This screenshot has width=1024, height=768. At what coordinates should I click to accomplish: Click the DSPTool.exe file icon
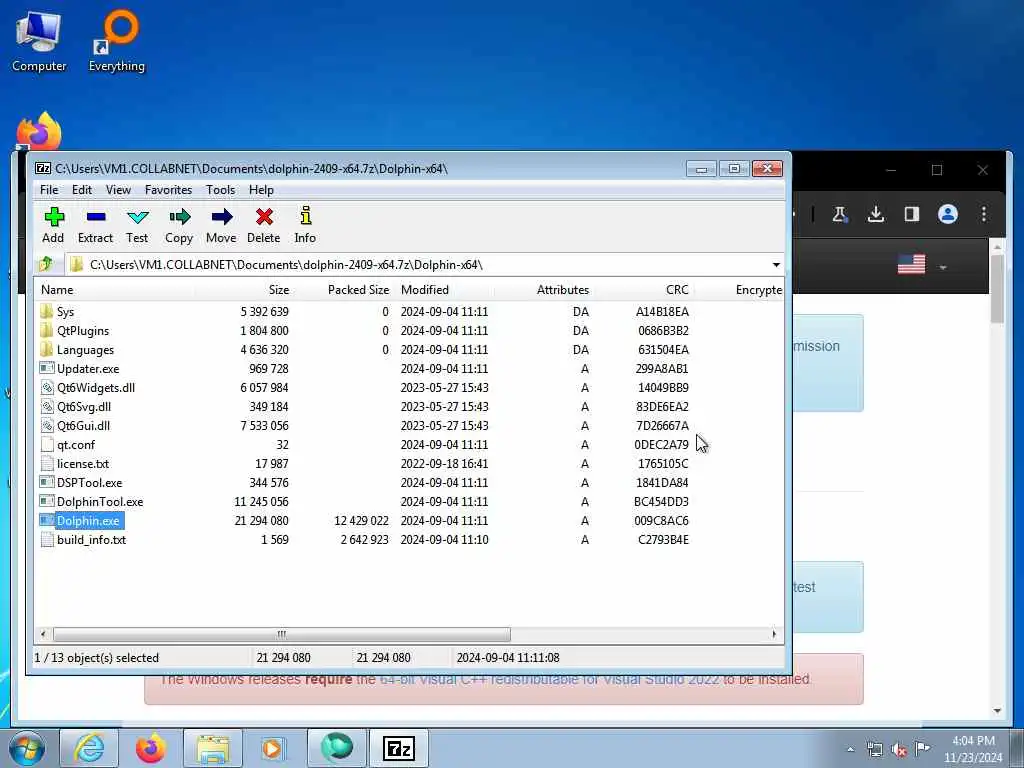coord(46,483)
